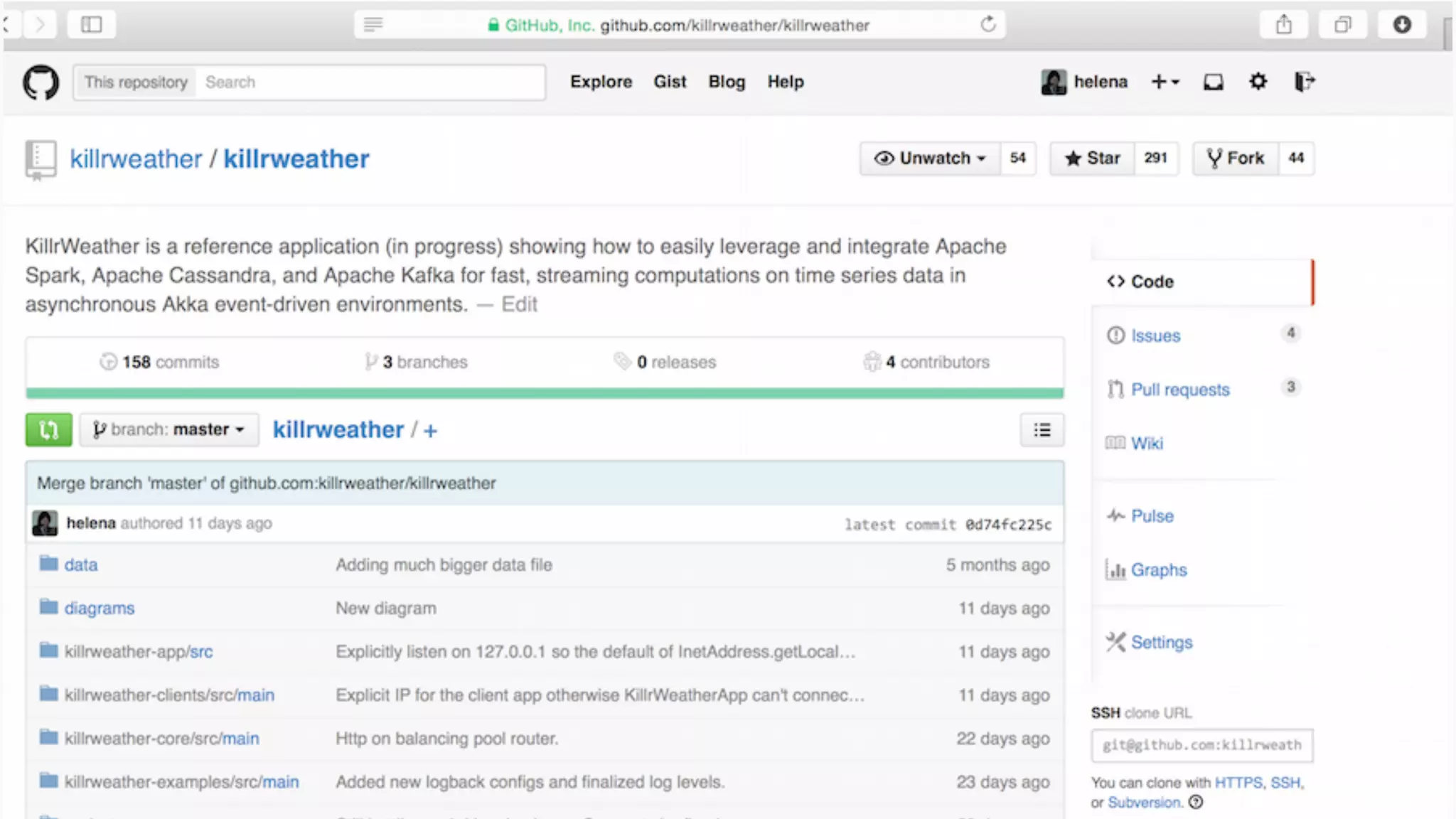Open file list jump icon button
This screenshot has height=819, width=1456.
pyautogui.click(x=1042, y=429)
